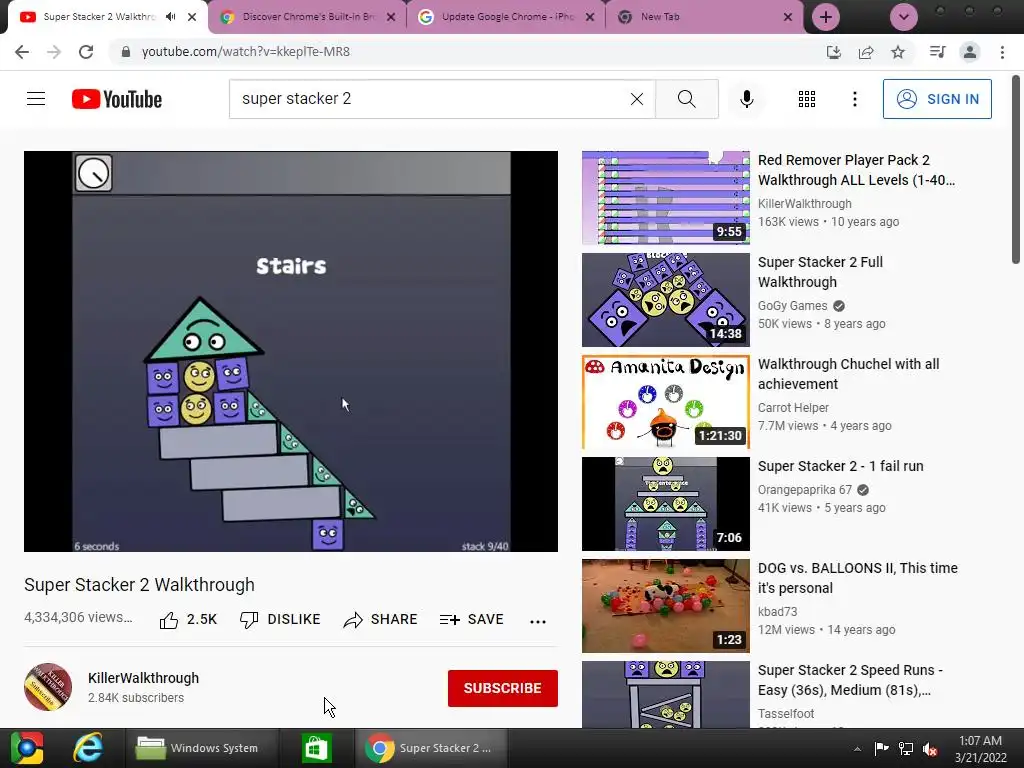This screenshot has width=1024, height=768.
Task: Start voice search with the microphone icon
Action: 746,99
